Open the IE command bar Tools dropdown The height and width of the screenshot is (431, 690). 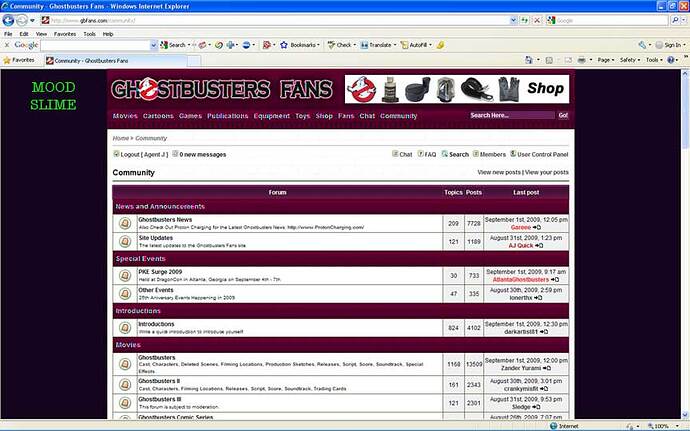[654, 60]
